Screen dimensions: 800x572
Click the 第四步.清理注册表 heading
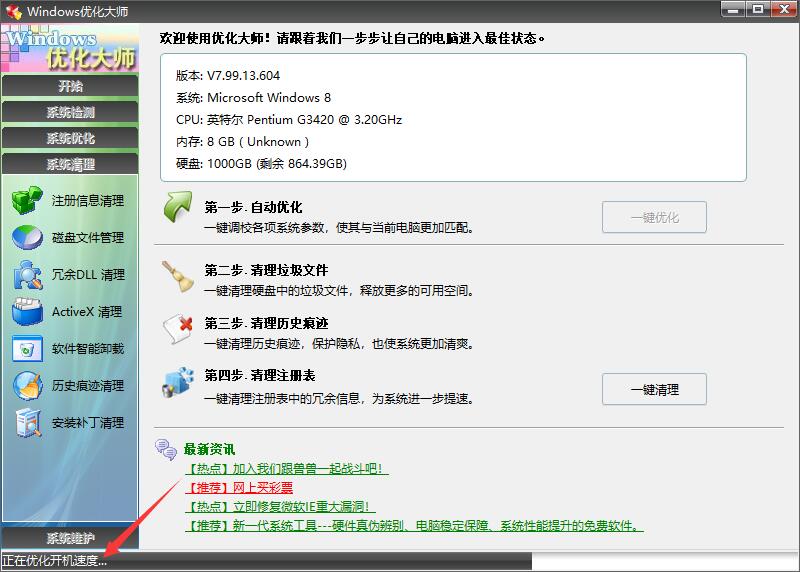(x=260, y=376)
